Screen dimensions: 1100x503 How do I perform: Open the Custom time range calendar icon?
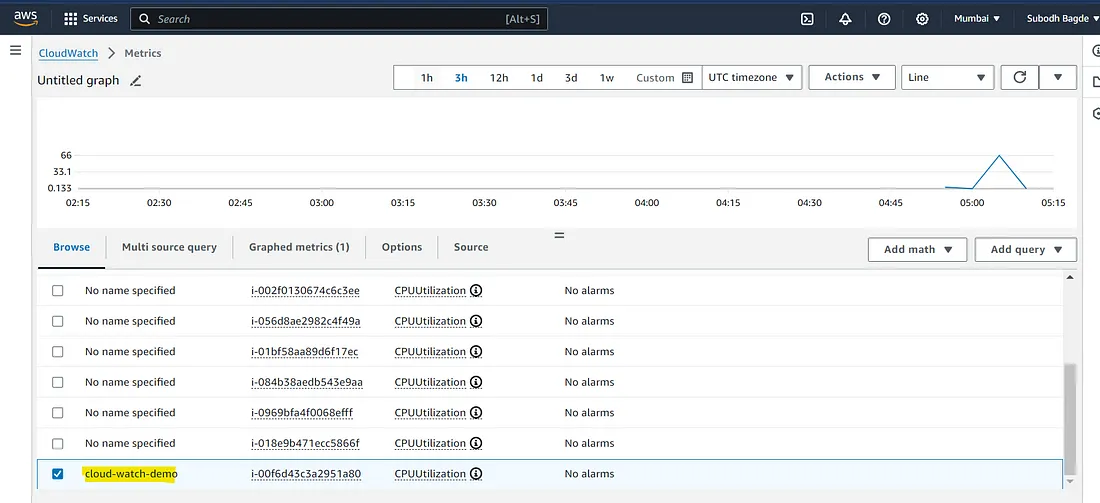[688, 77]
